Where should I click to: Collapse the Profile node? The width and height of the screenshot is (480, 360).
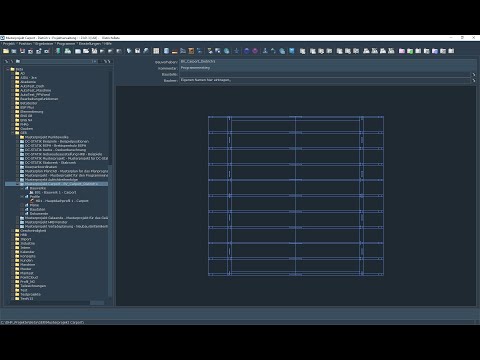click(22, 197)
